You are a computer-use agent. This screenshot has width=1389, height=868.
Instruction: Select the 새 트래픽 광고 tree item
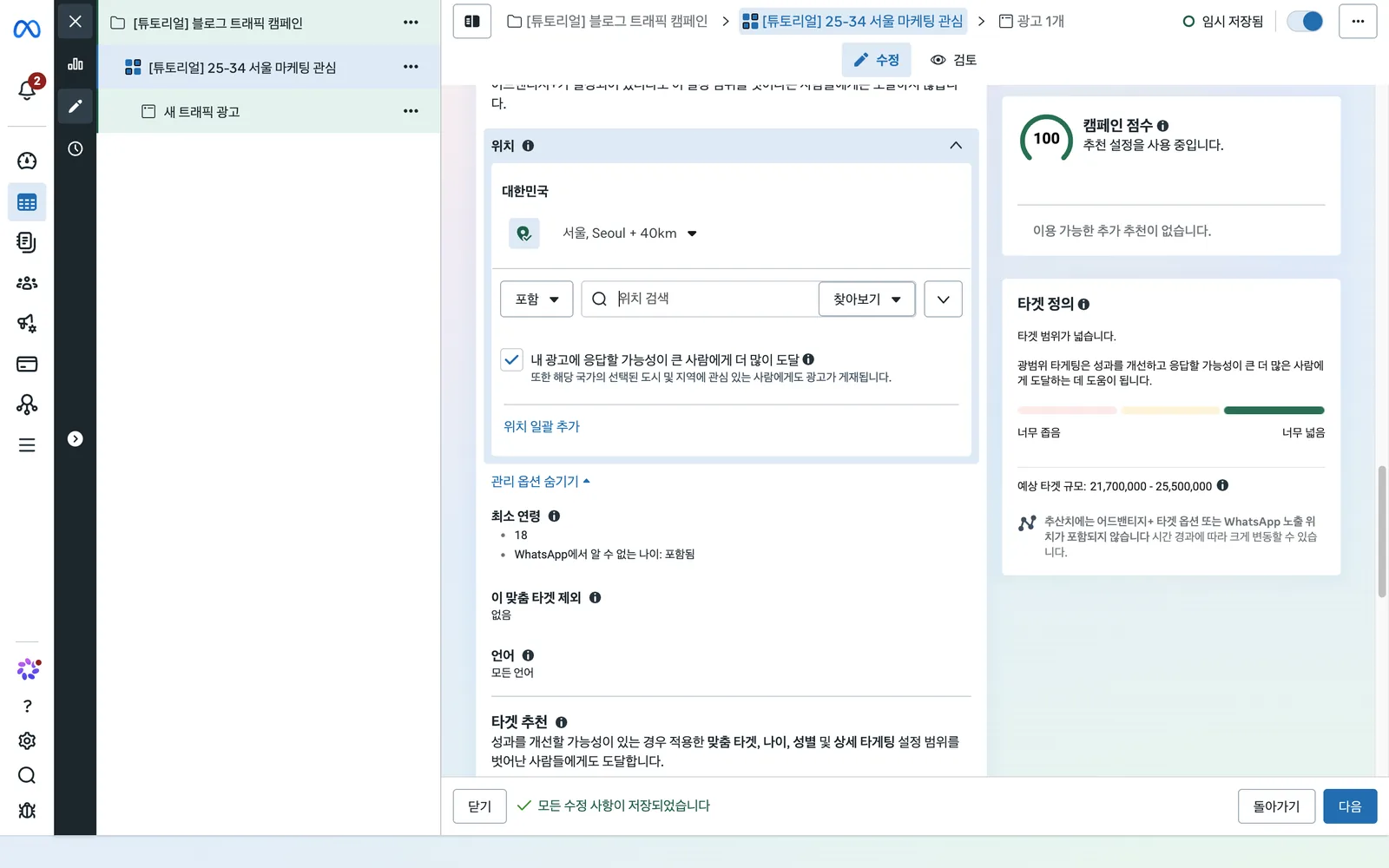click(269, 111)
